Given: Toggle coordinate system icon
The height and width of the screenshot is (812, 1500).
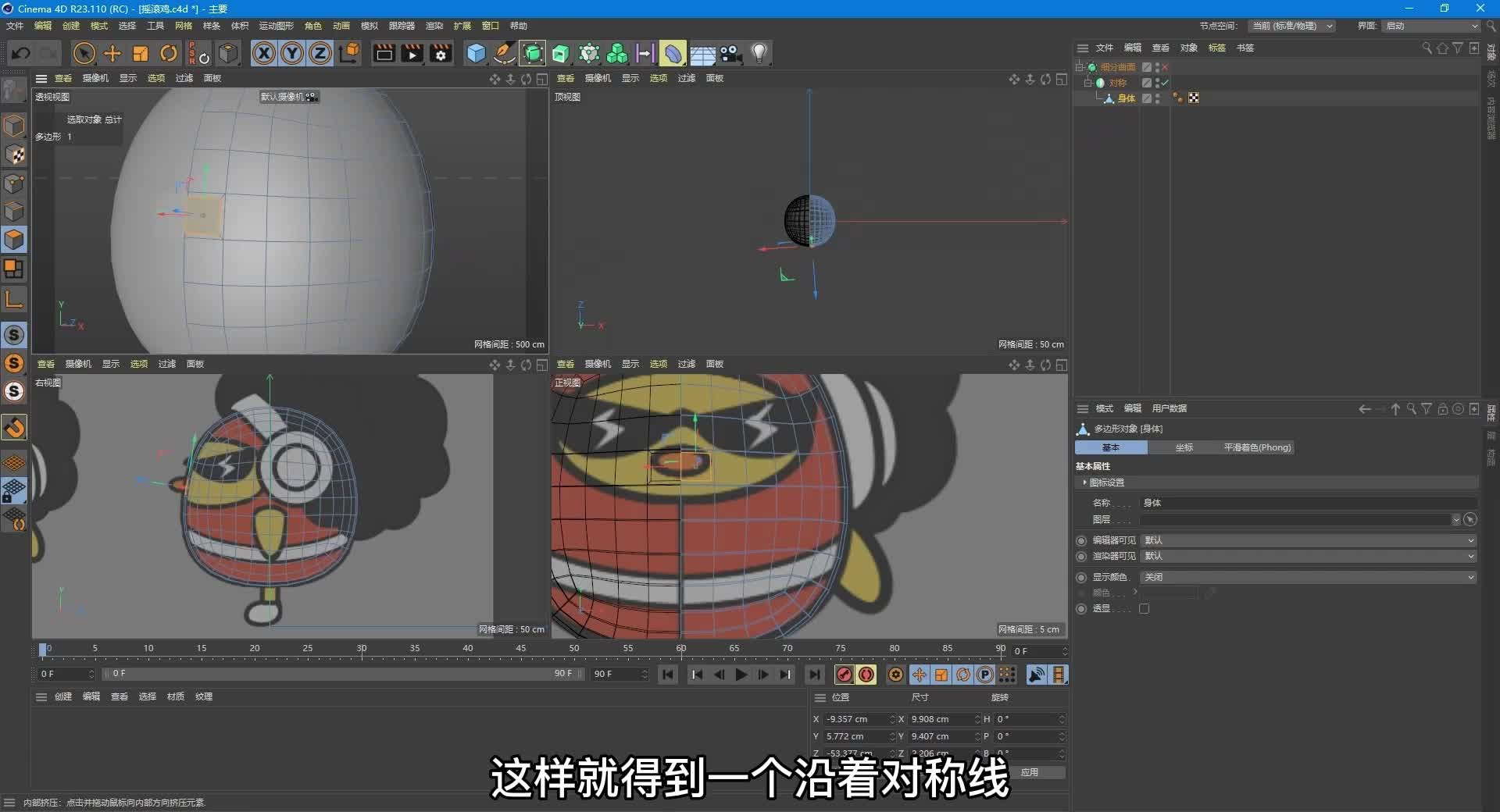Looking at the screenshot, I should click(350, 53).
